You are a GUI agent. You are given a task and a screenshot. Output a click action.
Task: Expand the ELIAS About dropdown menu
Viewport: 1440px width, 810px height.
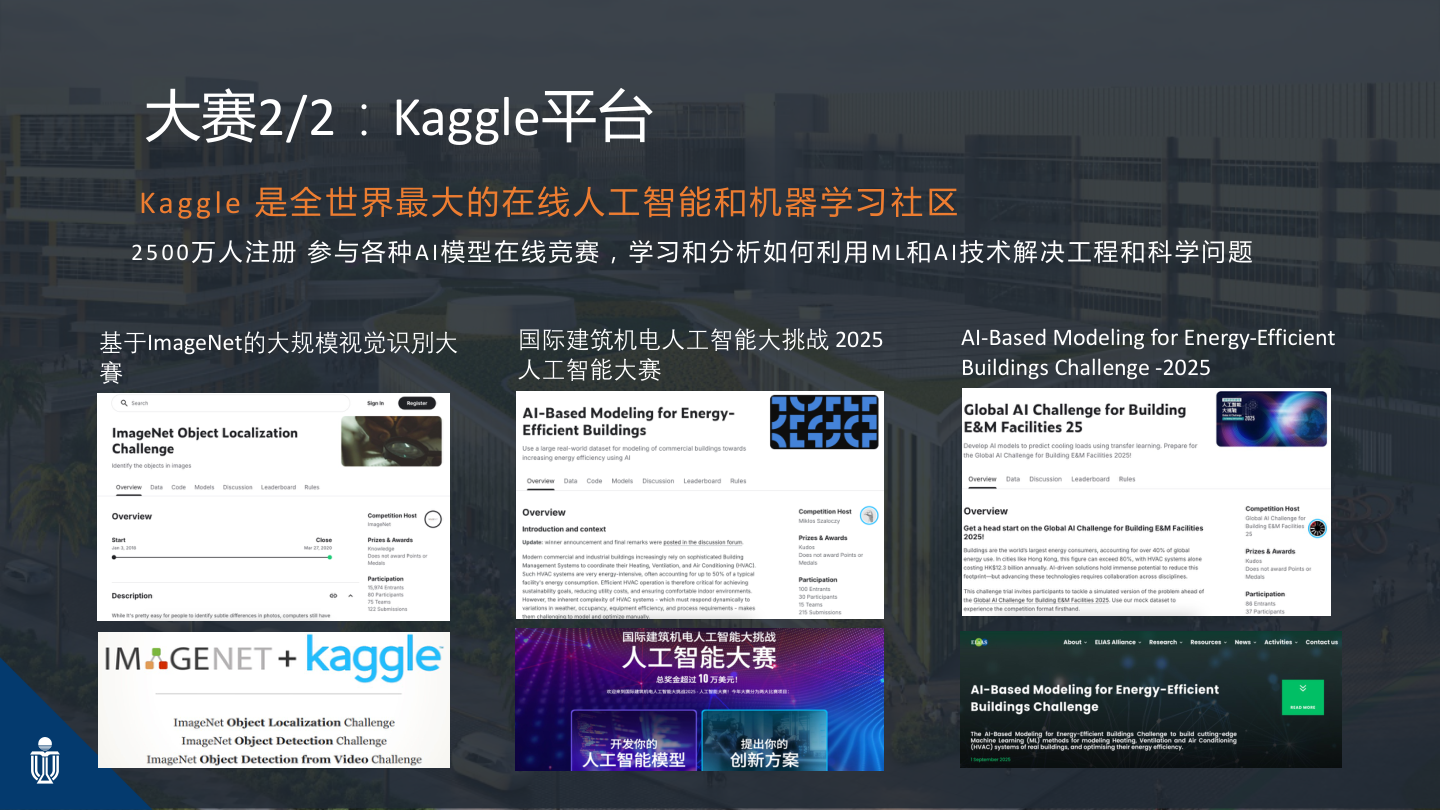[1073, 642]
